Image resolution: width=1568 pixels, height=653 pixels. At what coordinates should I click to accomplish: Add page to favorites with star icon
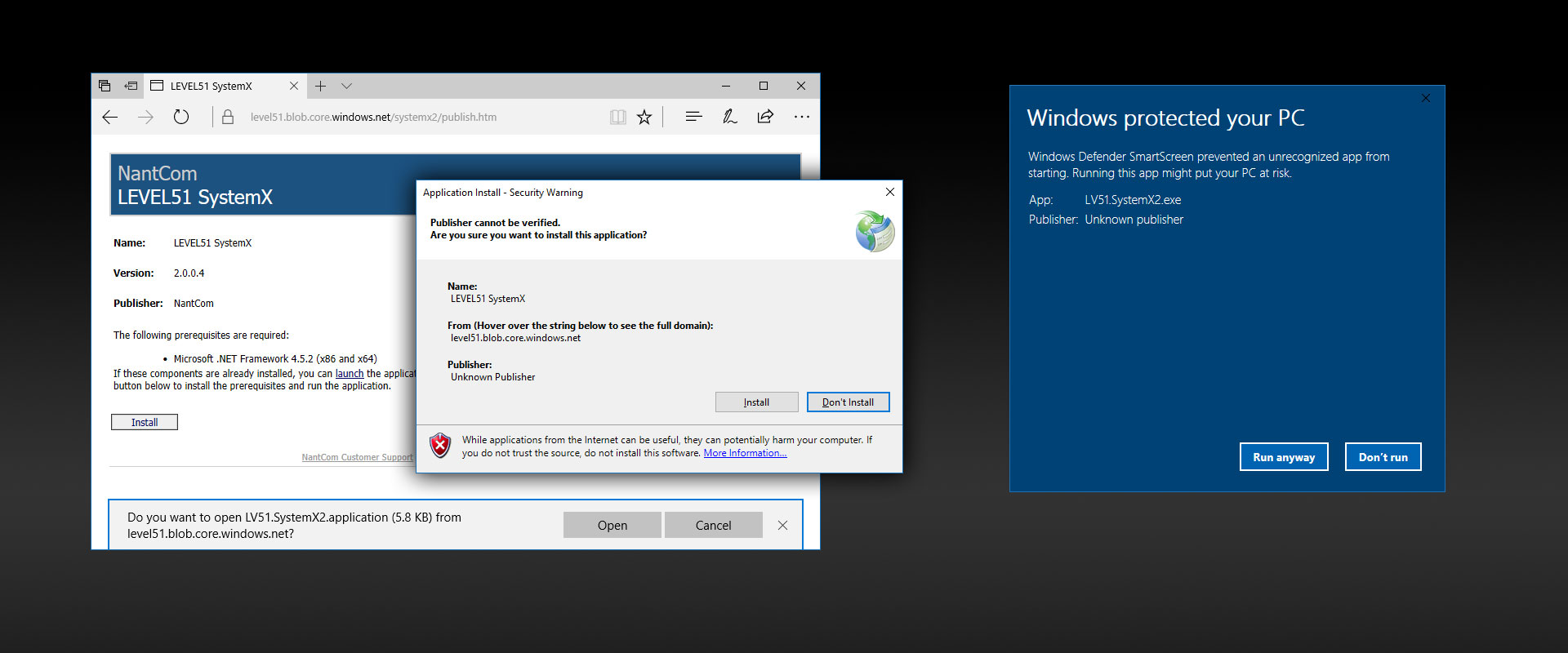click(644, 118)
